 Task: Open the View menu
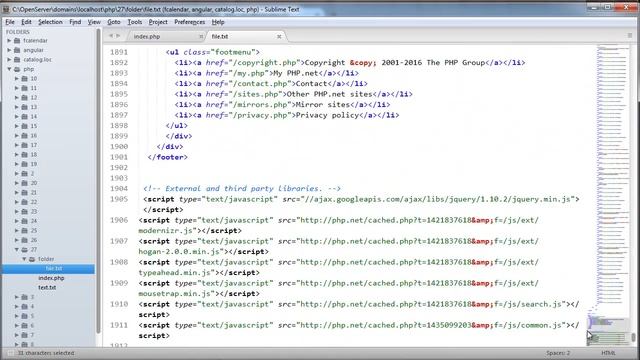[94, 22]
